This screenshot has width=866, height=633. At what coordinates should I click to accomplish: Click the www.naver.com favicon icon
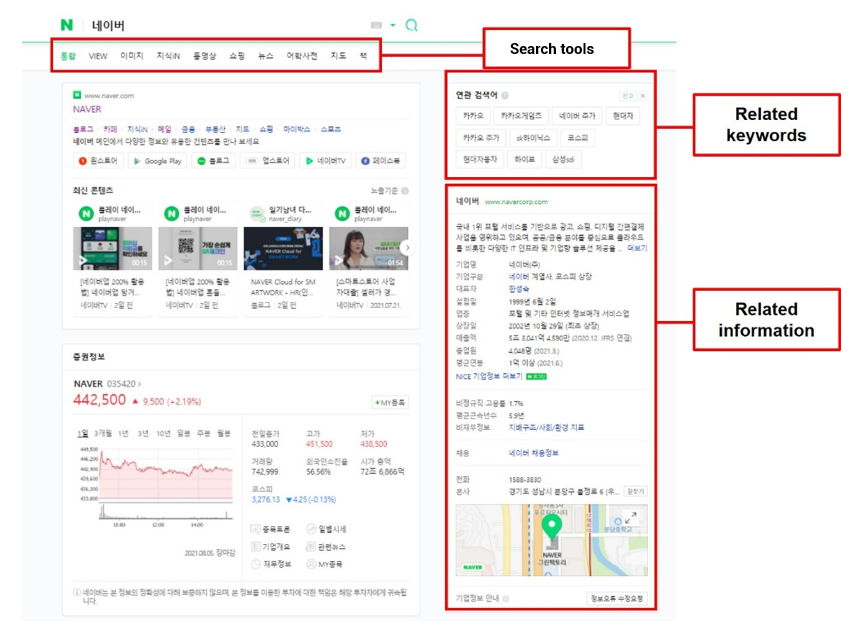pyautogui.click(x=77, y=95)
